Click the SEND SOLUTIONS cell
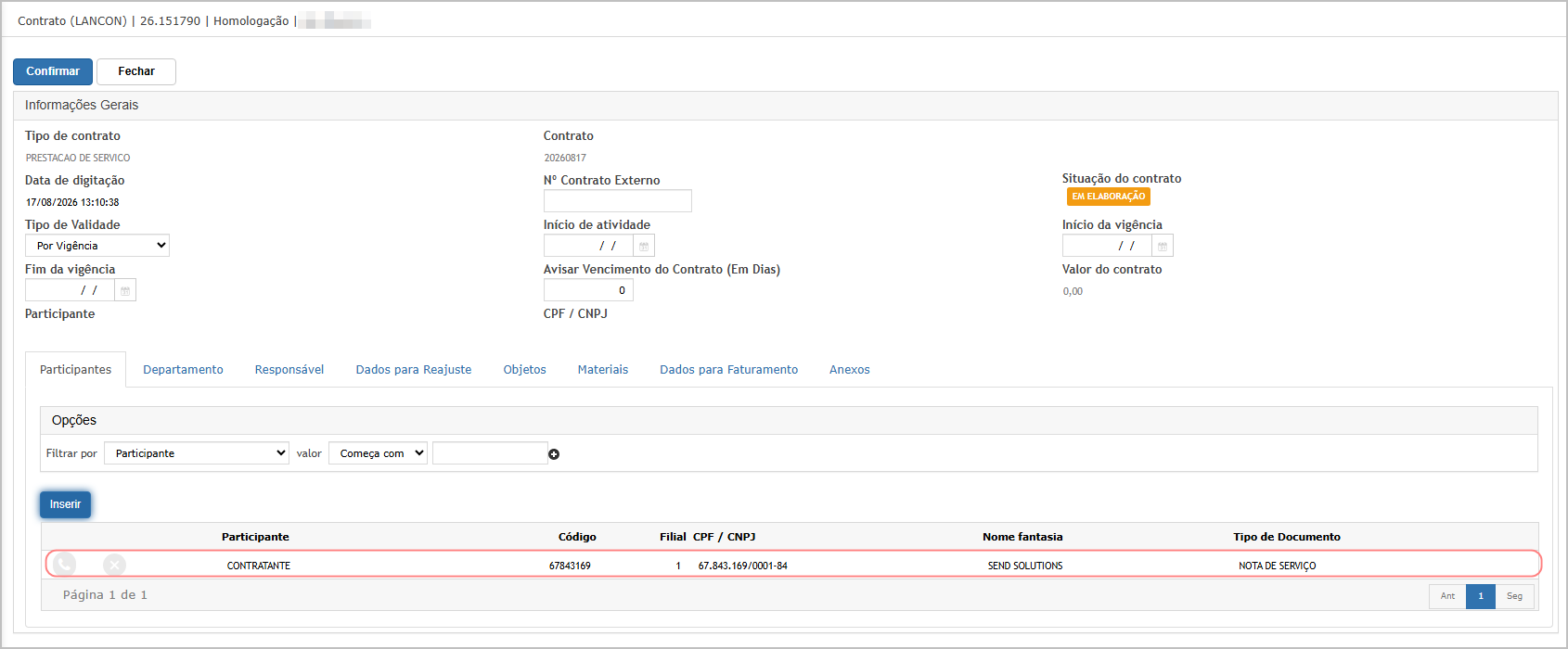 click(1025, 566)
